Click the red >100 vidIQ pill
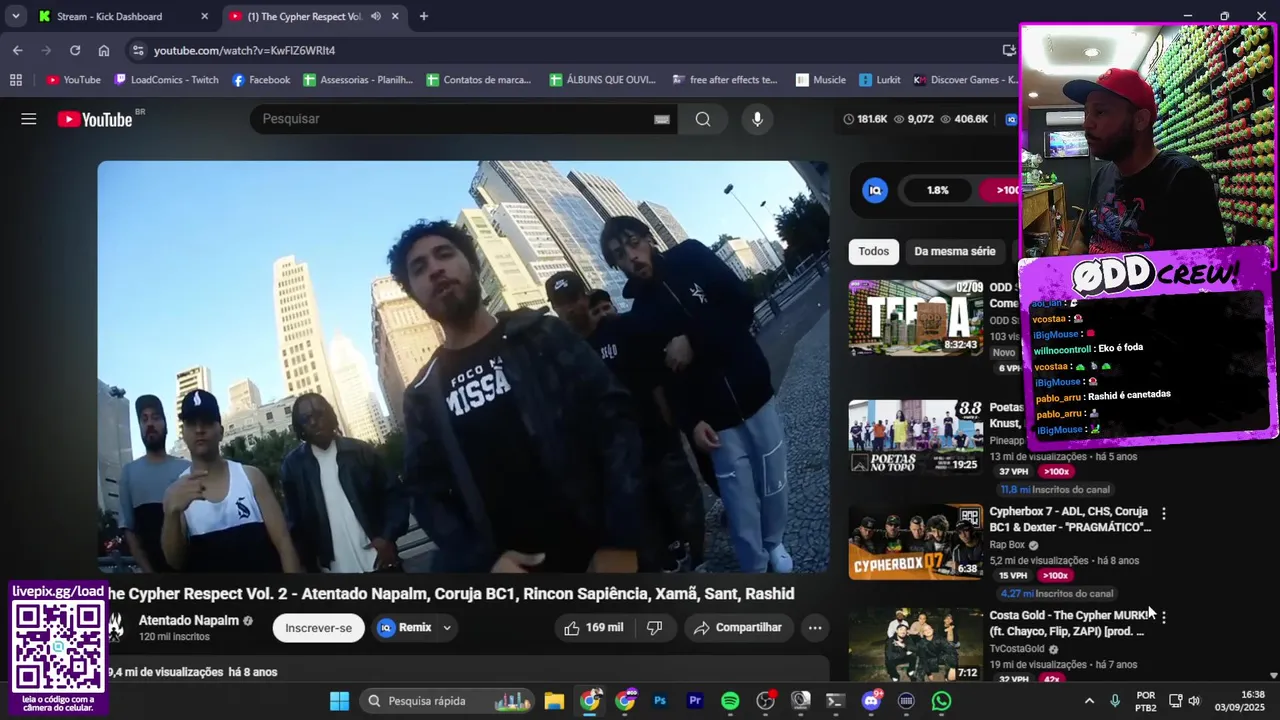The image size is (1280, 720). tap(1000, 190)
